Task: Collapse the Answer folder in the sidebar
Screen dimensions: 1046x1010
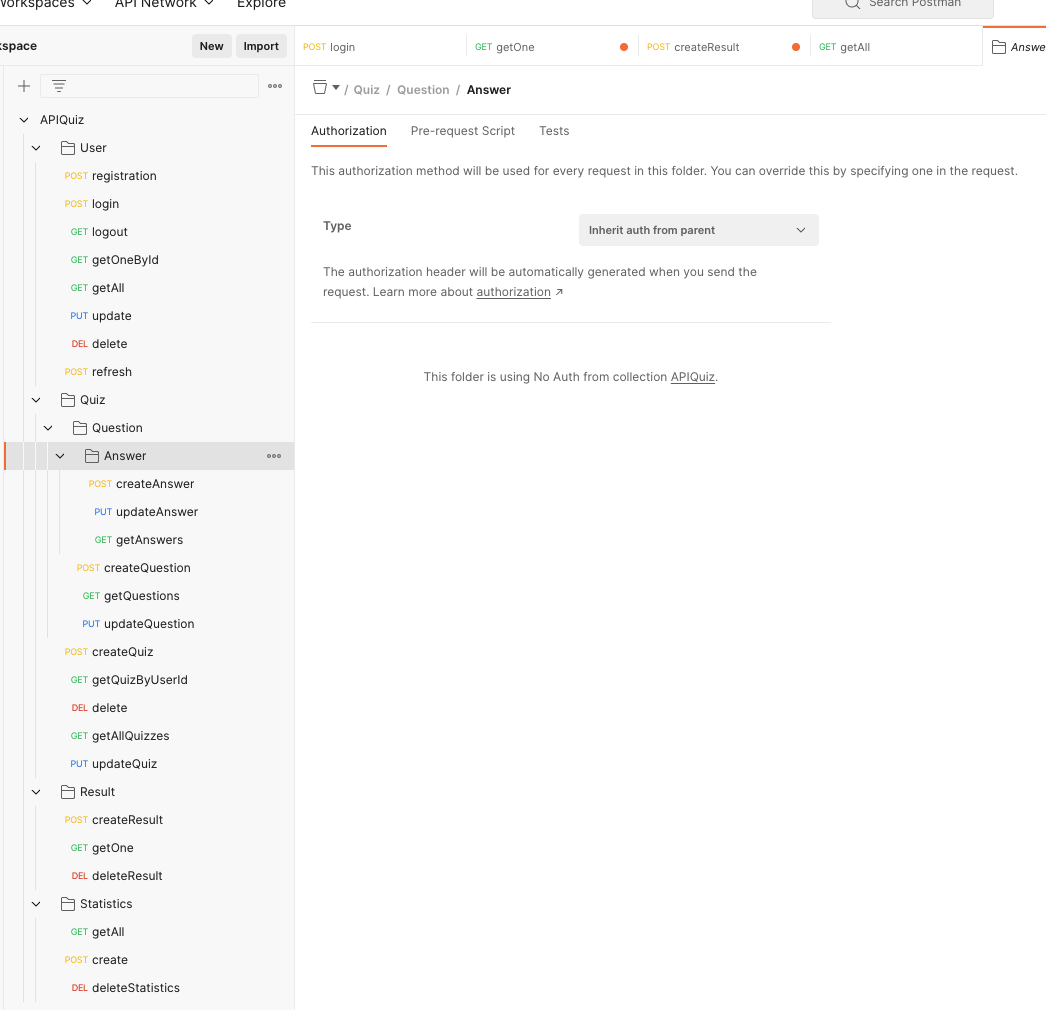Action: tap(60, 455)
